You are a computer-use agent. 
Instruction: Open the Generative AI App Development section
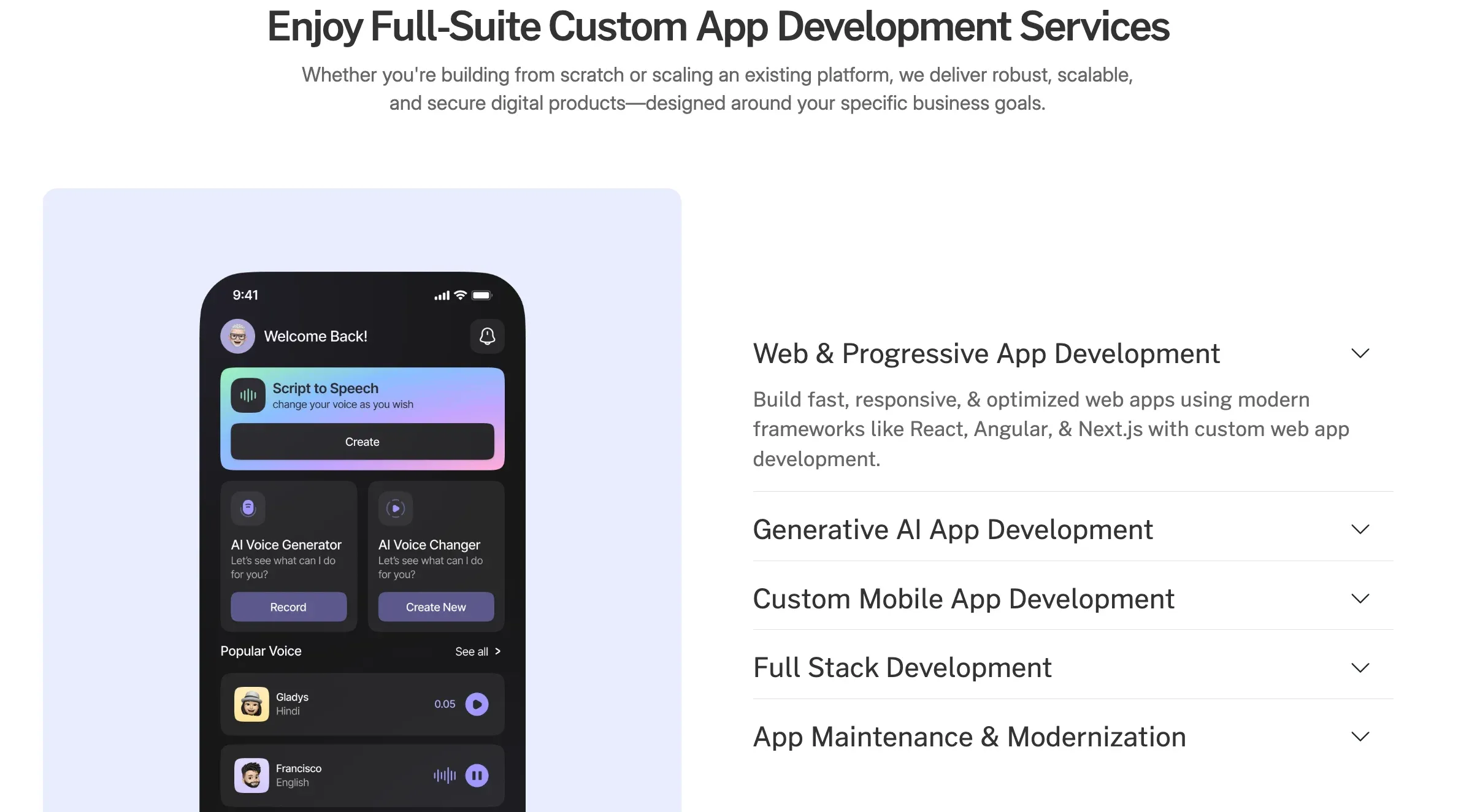click(x=953, y=530)
